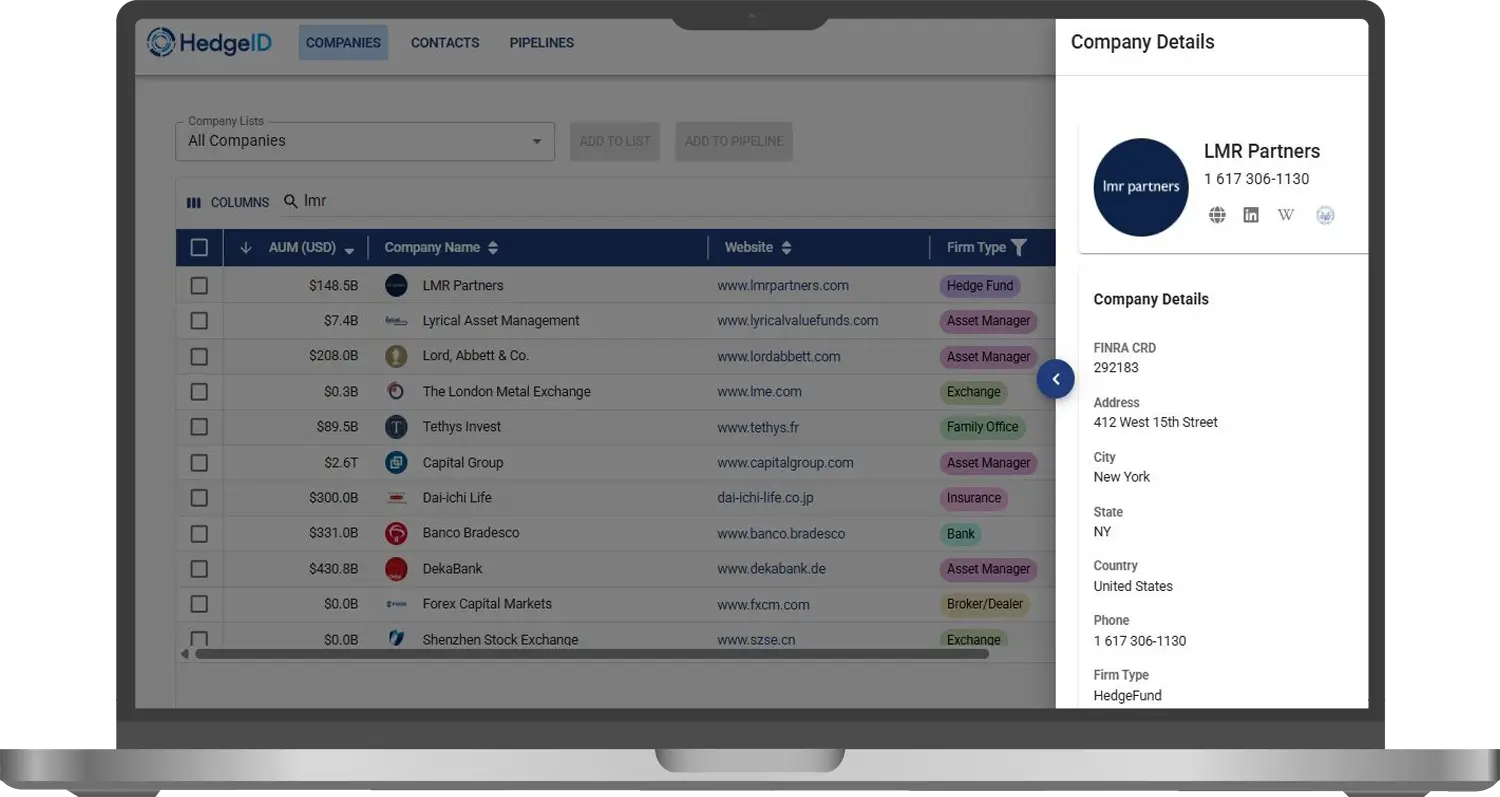Click the Shenzhen Stock Exchange logo icon
The image size is (1500, 797).
[396, 638]
